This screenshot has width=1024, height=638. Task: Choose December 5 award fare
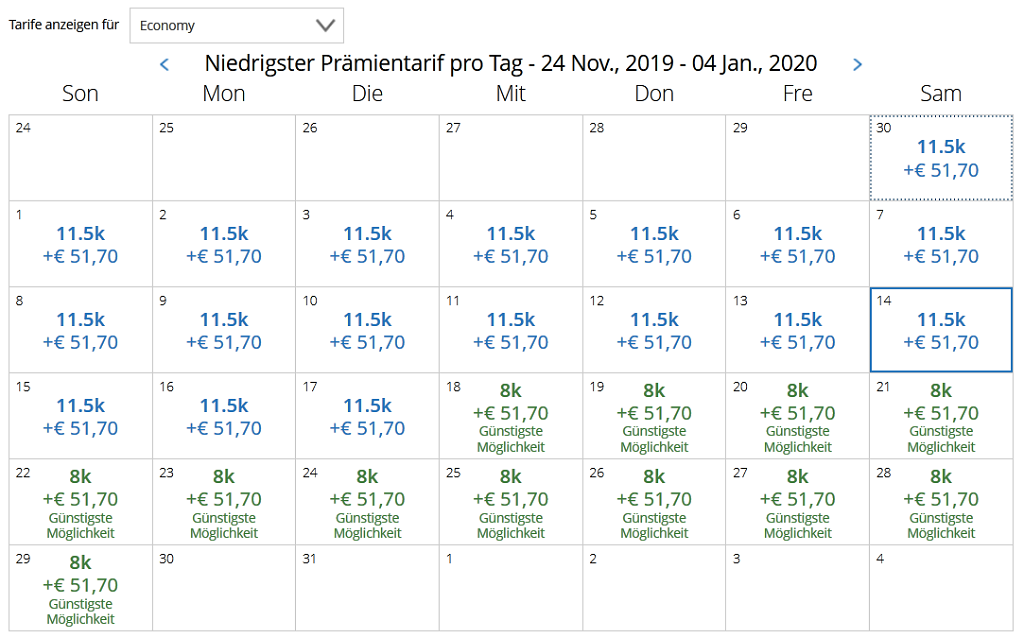654,245
